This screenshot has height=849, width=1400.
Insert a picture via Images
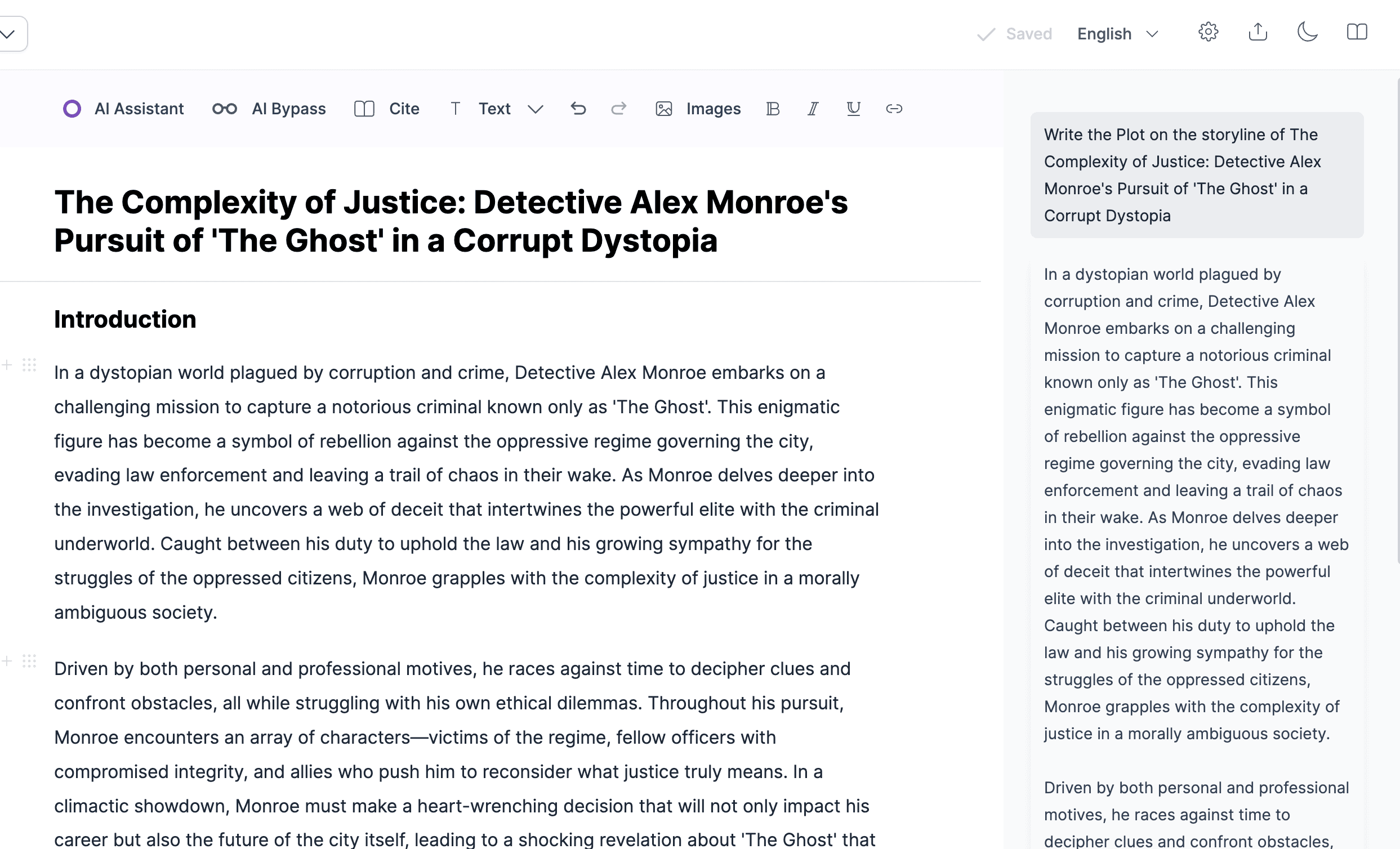click(x=698, y=109)
